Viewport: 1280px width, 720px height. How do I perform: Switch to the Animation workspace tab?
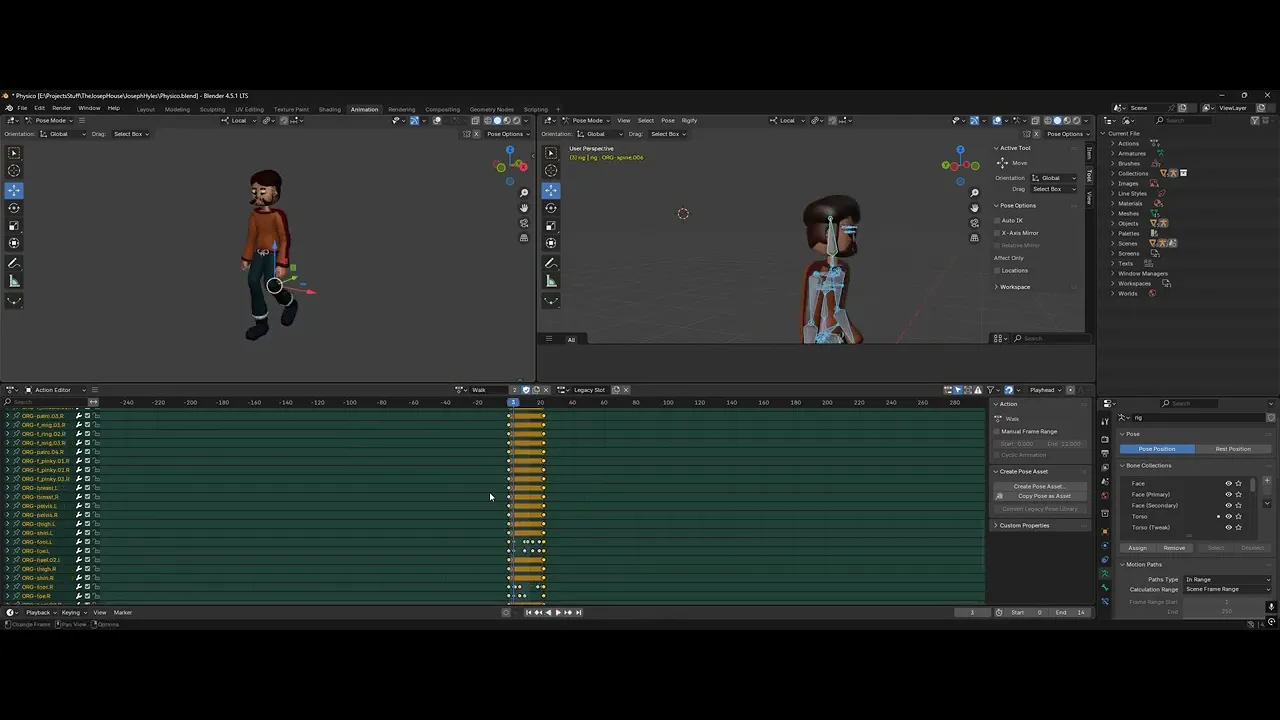[x=364, y=109]
